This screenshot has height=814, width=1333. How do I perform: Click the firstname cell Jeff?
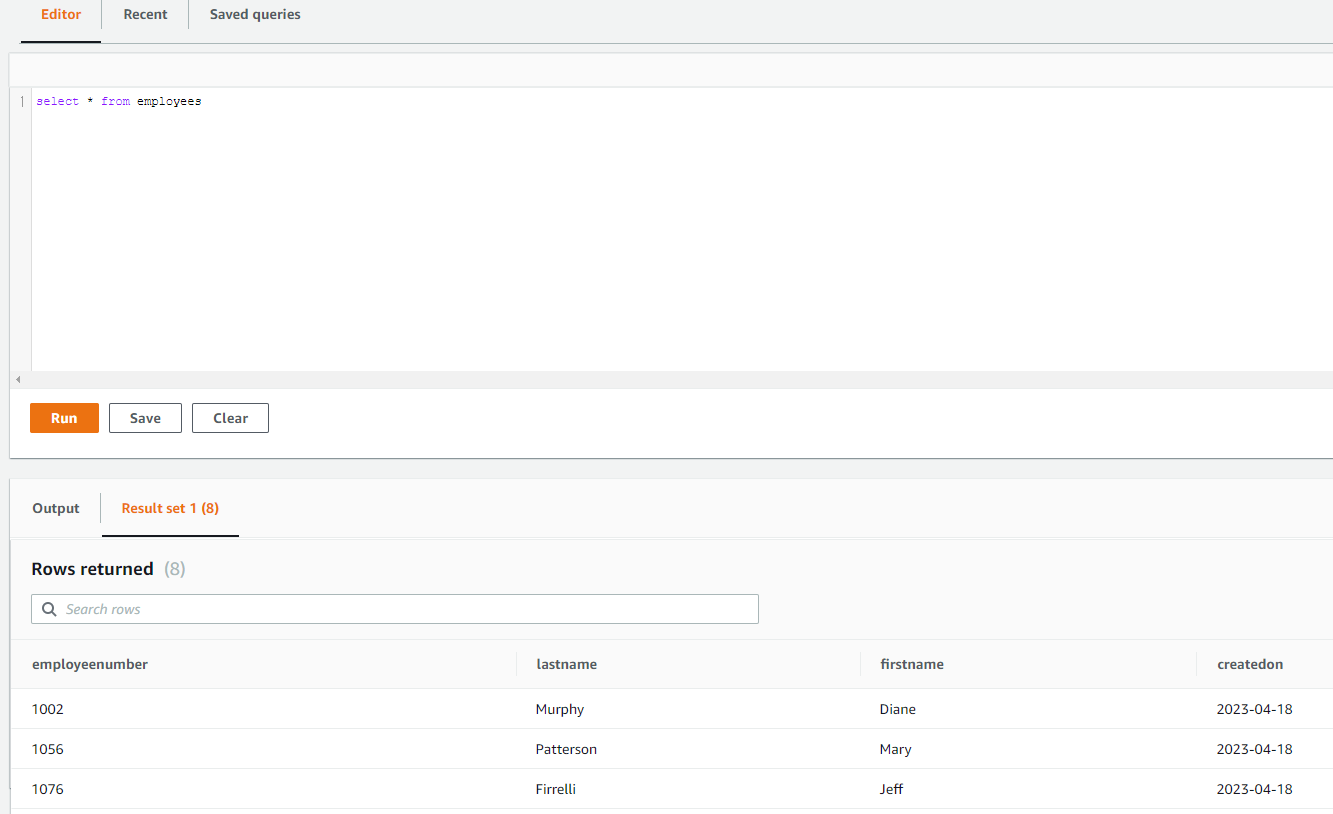(892, 789)
